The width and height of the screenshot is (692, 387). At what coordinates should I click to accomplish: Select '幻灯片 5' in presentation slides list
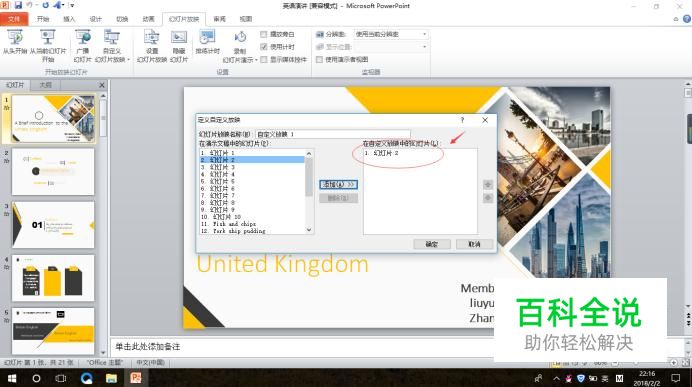coord(252,181)
